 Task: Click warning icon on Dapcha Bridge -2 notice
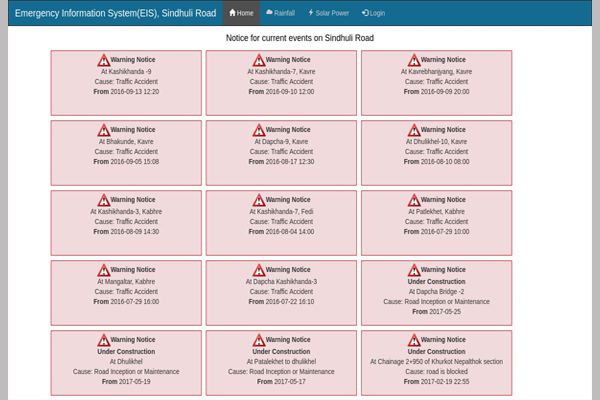[x=414, y=270]
